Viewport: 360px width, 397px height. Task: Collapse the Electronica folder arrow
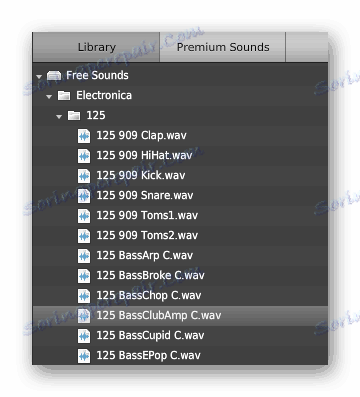point(49,97)
